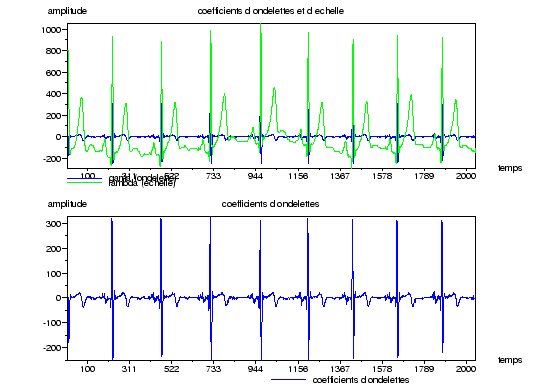Screen dimensions: 544x385
Task: Click the 'temps' axis label of upper chart
Action: 510,168
